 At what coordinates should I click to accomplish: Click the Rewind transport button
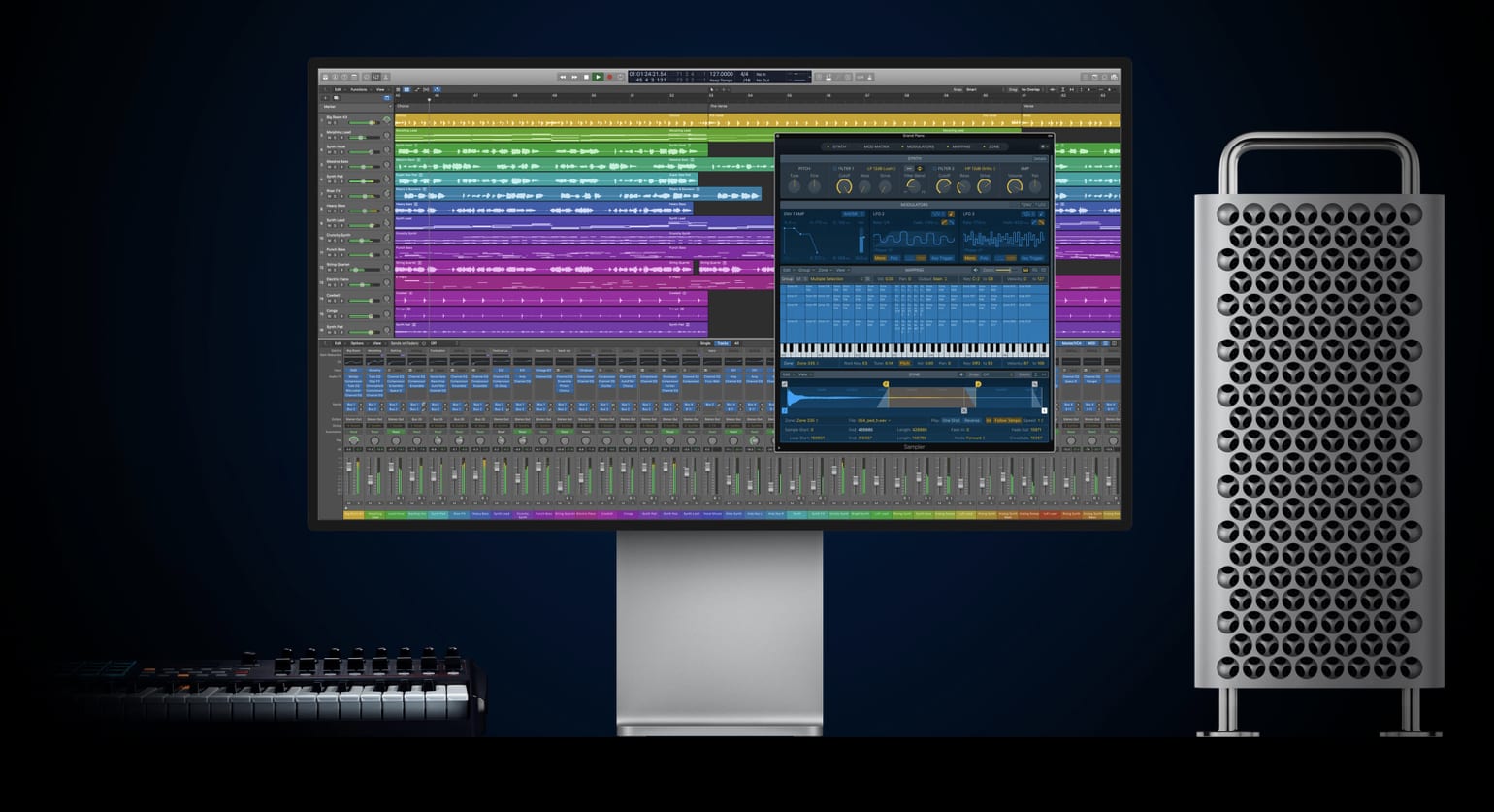(x=563, y=77)
